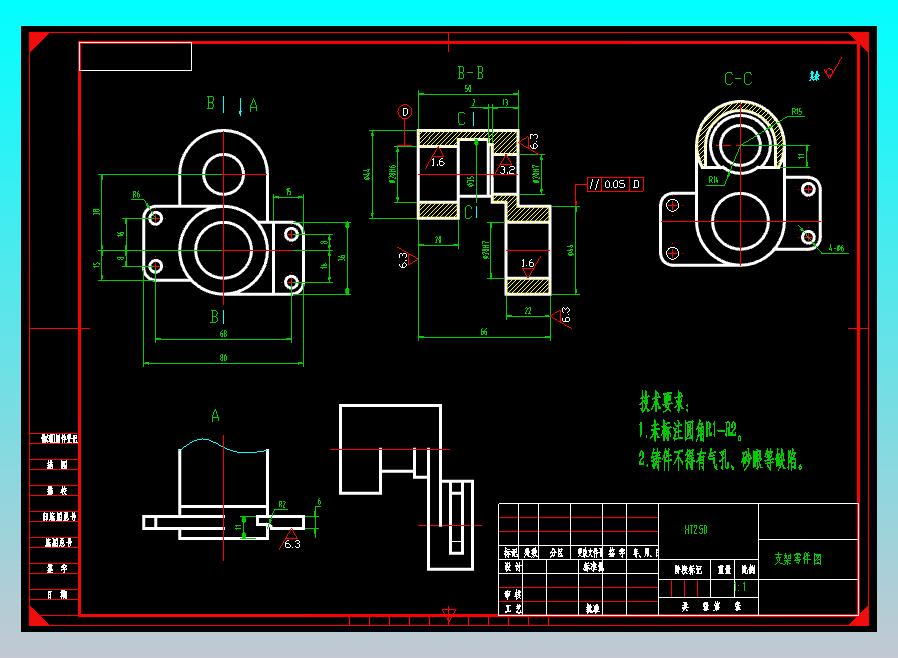The width and height of the screenshot is (898, 658).
Task: Click the 6.3 roughness symbol in view A
Action: 292,539
